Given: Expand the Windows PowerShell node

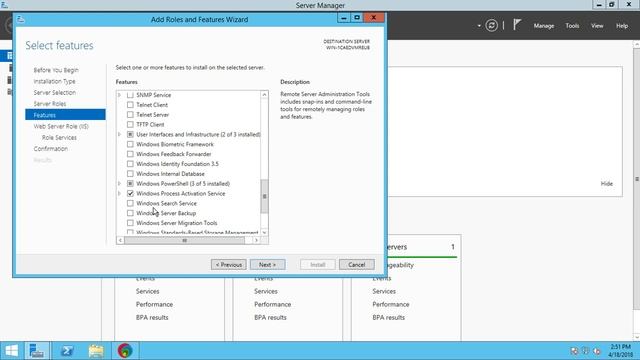Looking at the screenshot, I should [120, 184].
